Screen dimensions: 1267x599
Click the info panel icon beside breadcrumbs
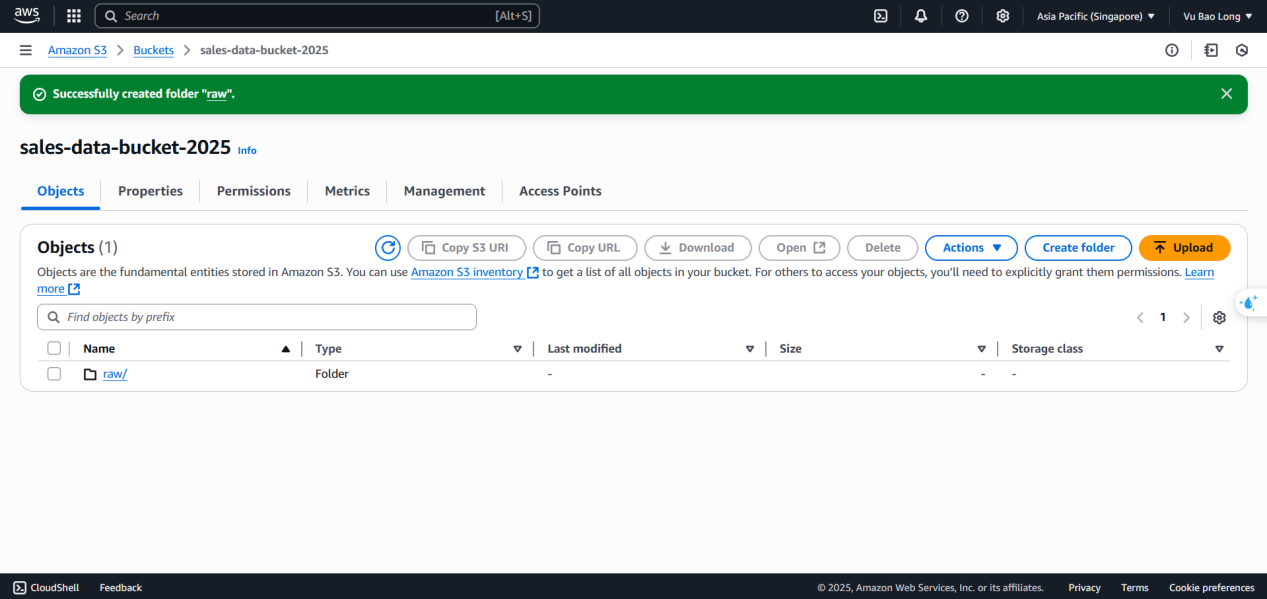click(x=1172, y=50)
